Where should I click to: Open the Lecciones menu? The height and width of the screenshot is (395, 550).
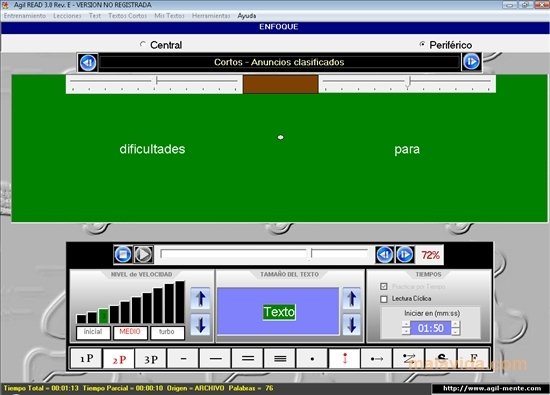67,16
